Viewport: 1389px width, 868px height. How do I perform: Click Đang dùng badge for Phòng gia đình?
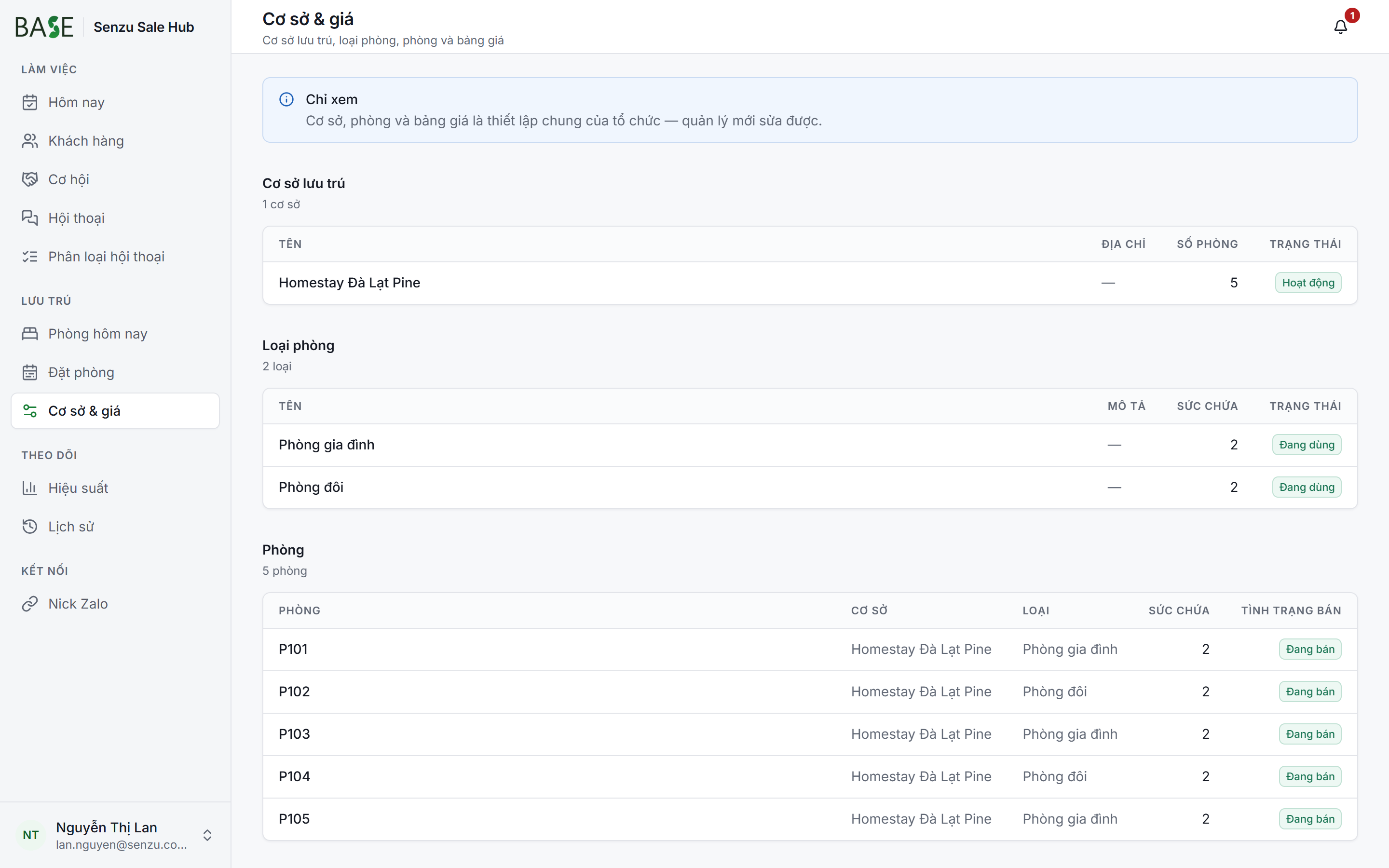tap(1307, 444)
